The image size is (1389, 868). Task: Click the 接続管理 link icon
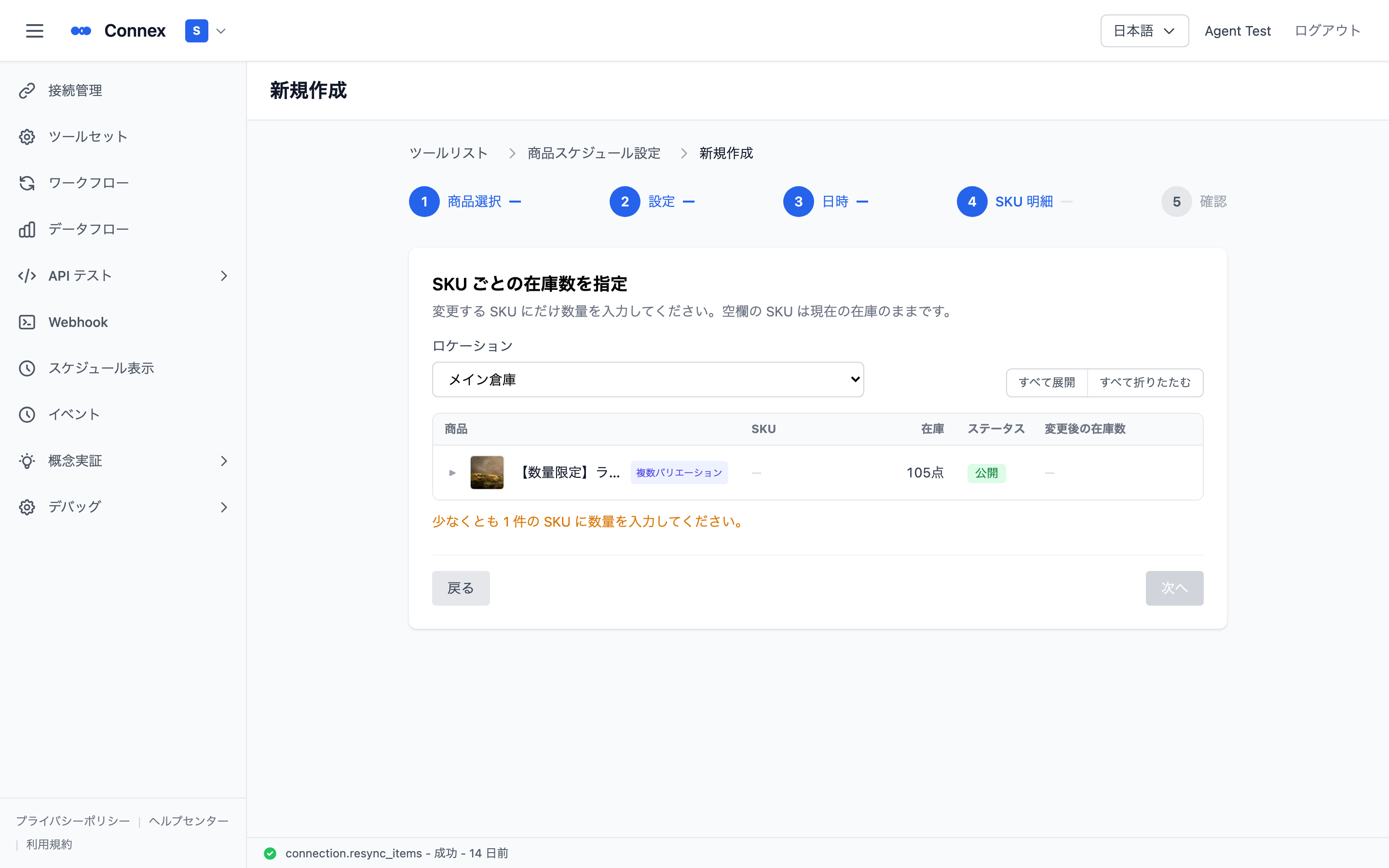pyautogui.click(x=27, y=91)
